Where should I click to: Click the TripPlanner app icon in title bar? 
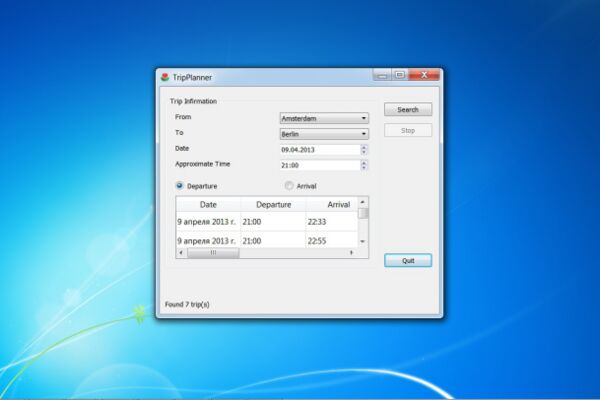(x=165, y=77)
